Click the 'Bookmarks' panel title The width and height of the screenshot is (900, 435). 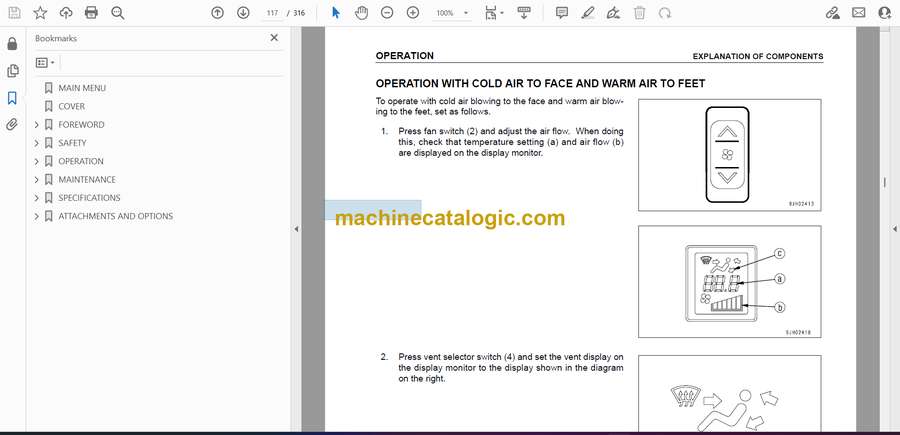[56, 38]
